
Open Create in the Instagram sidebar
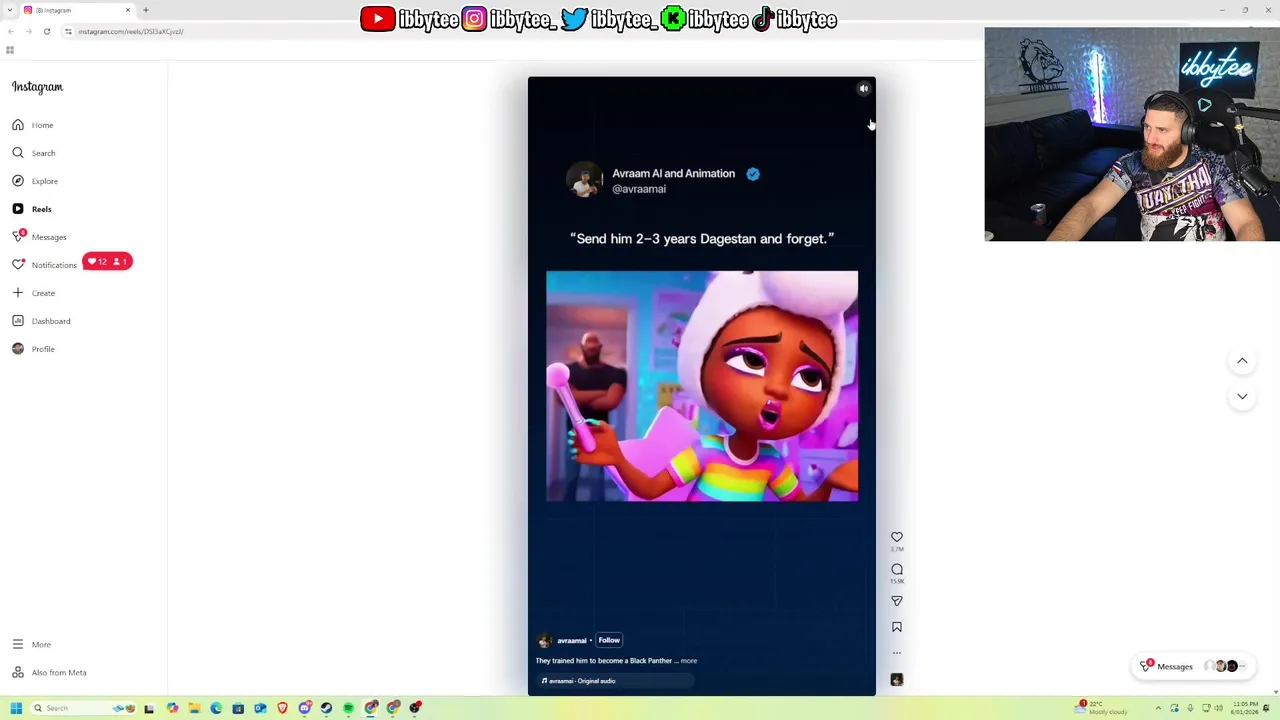tap(33, 293)
